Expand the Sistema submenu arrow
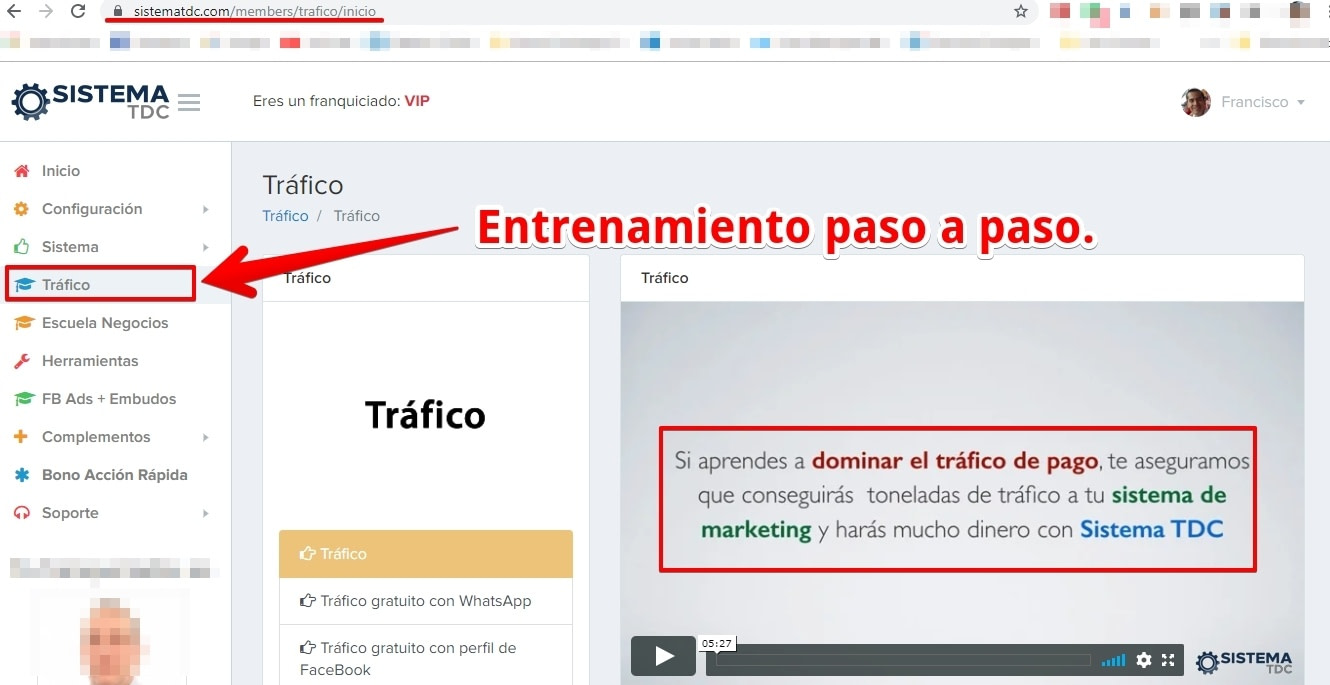 (205, 247)
